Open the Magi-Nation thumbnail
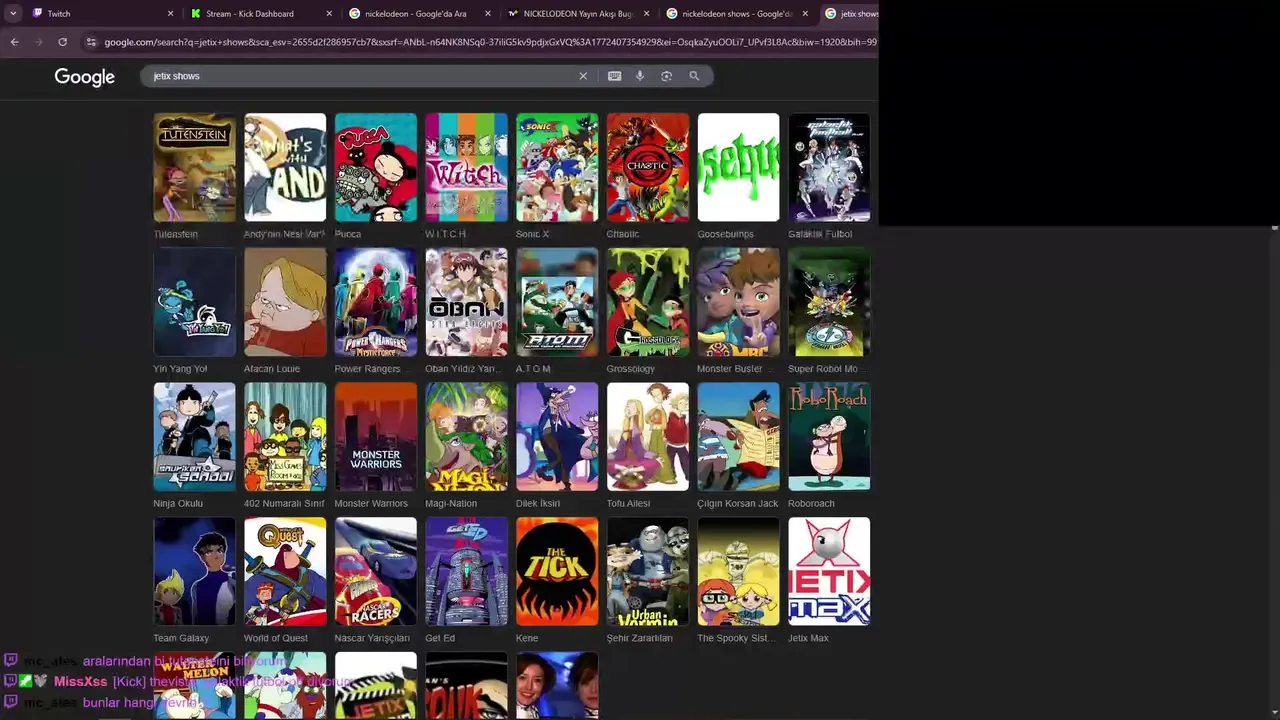1280x720 pixels. click(466, 436)
